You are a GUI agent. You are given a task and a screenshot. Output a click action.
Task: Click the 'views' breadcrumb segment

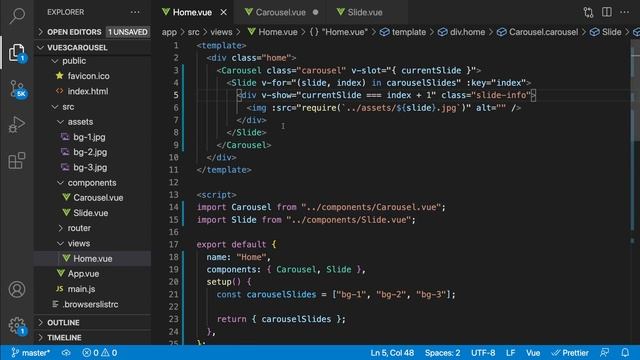(221, 32)
